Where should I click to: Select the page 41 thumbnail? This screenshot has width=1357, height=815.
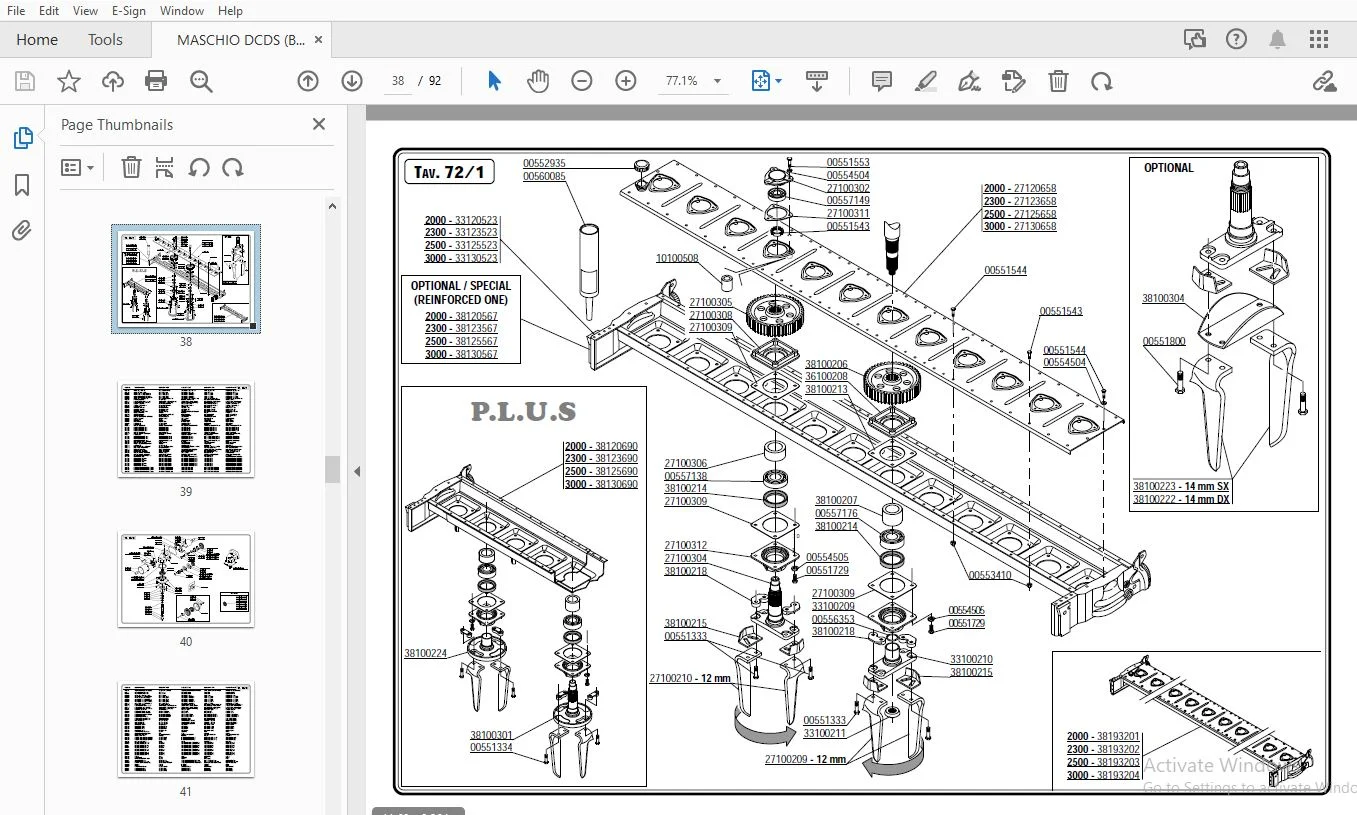coord(186,729)
